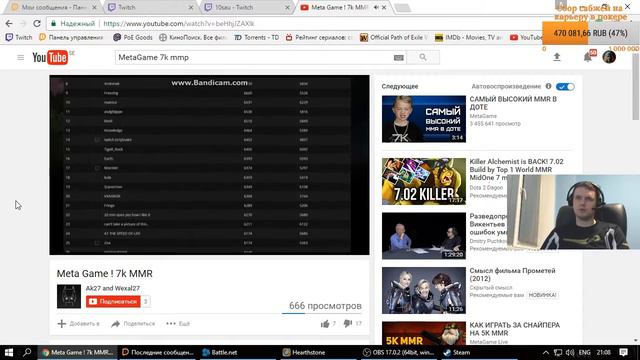Screen dimensions: 640x360
Task: Open the notifications bell
Action: (x=588, y=57)
